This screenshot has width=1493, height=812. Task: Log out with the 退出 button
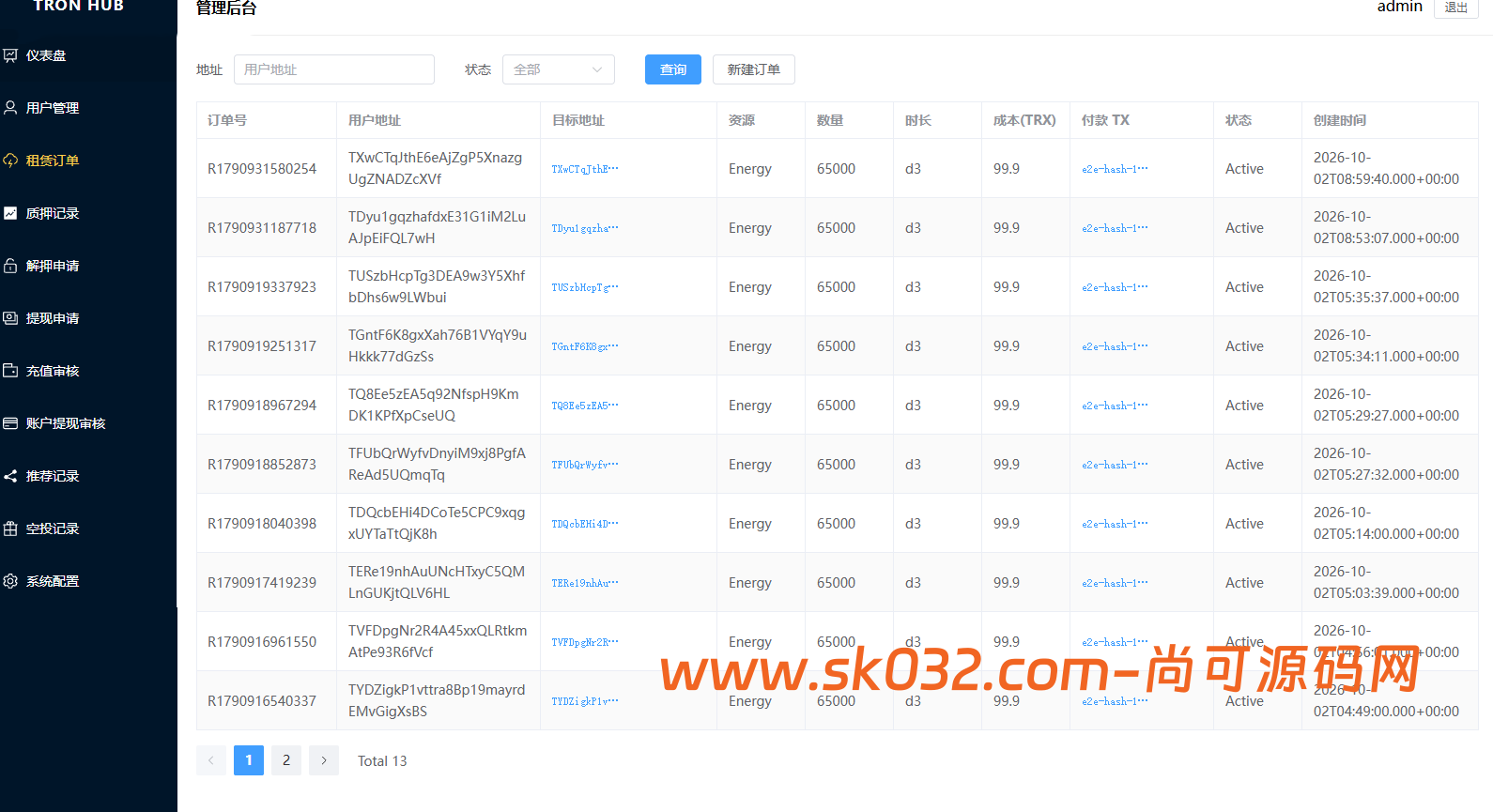1456,8
